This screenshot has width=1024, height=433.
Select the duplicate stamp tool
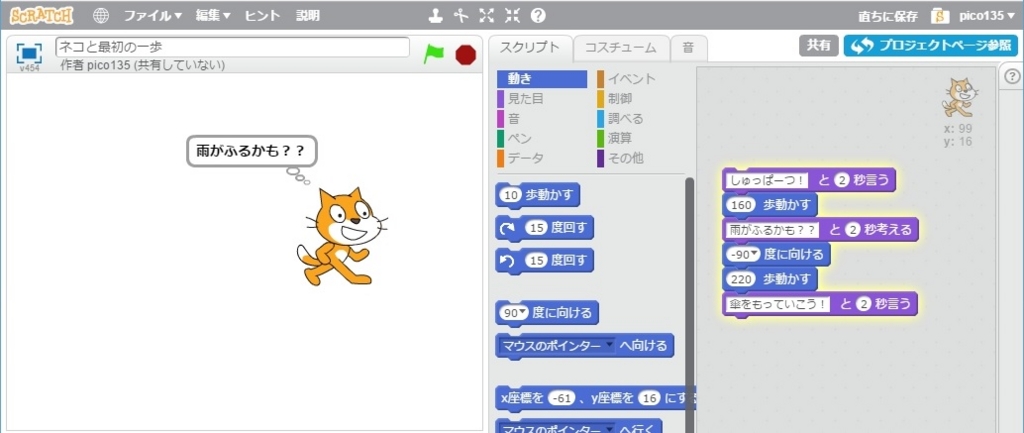[436, 16]
